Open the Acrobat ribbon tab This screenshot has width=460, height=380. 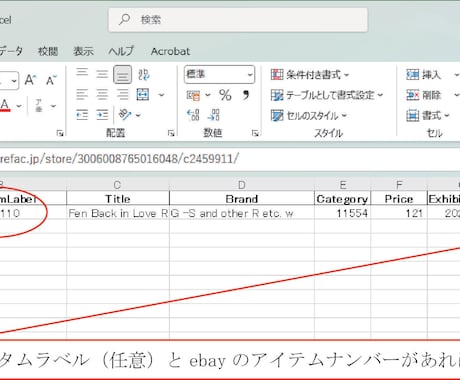(170, 51)
